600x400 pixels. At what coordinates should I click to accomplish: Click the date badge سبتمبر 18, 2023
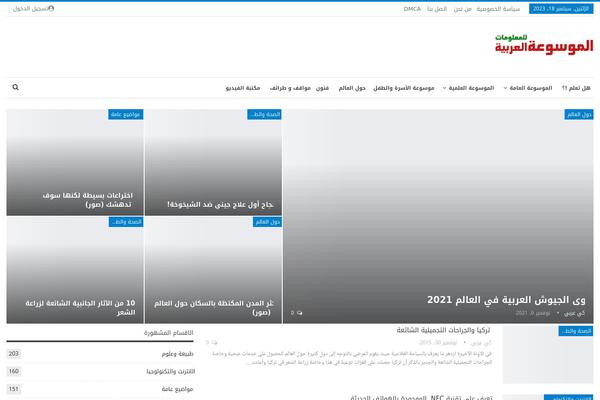561,9
